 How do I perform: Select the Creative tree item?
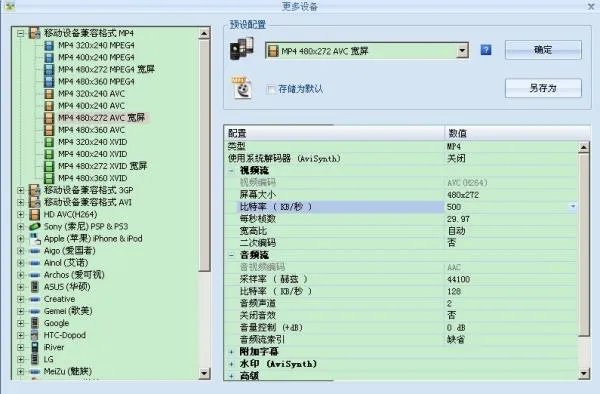[x=59, y=299]
